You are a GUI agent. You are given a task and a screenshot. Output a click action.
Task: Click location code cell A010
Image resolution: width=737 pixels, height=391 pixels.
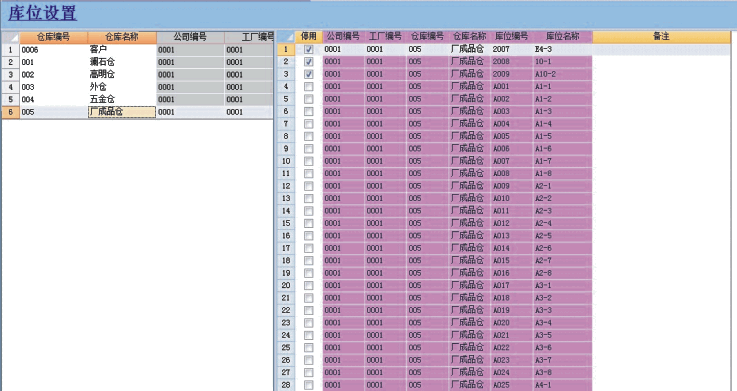[512, 198]
